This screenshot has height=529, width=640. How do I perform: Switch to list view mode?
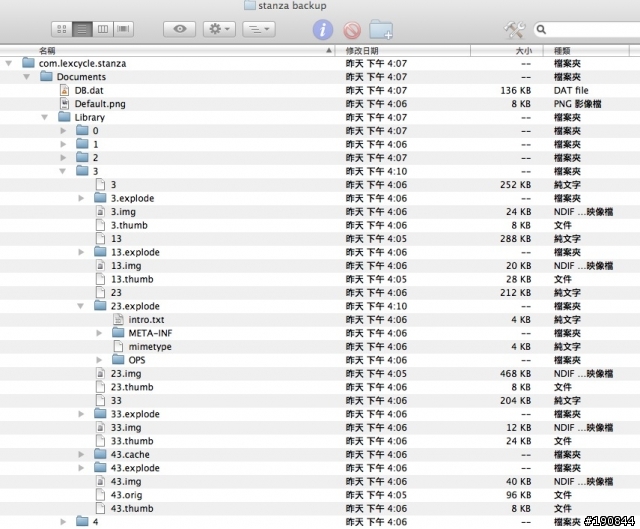[82, 29]
